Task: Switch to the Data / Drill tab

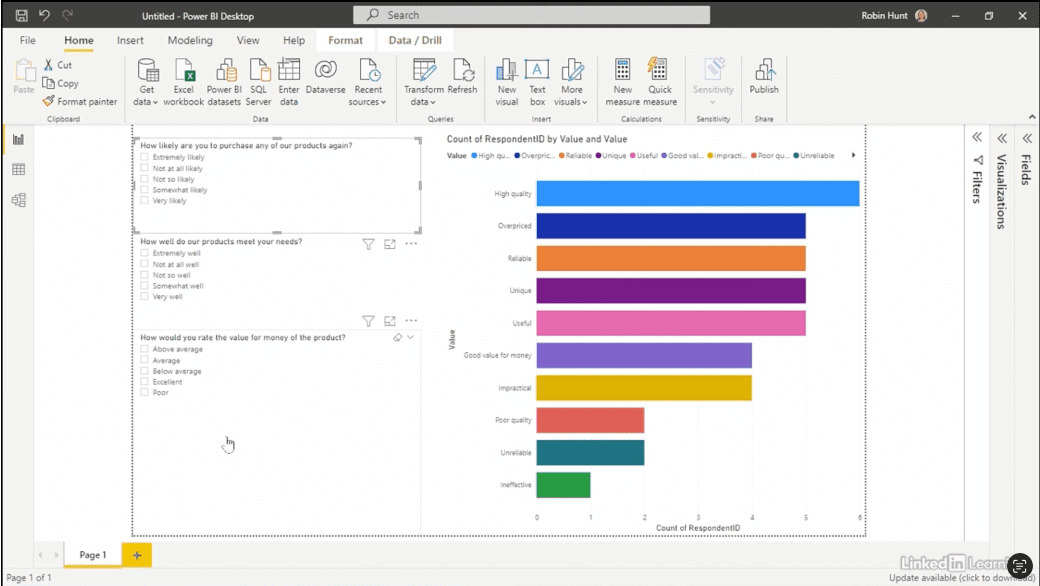Action: [x=415, y=40]
